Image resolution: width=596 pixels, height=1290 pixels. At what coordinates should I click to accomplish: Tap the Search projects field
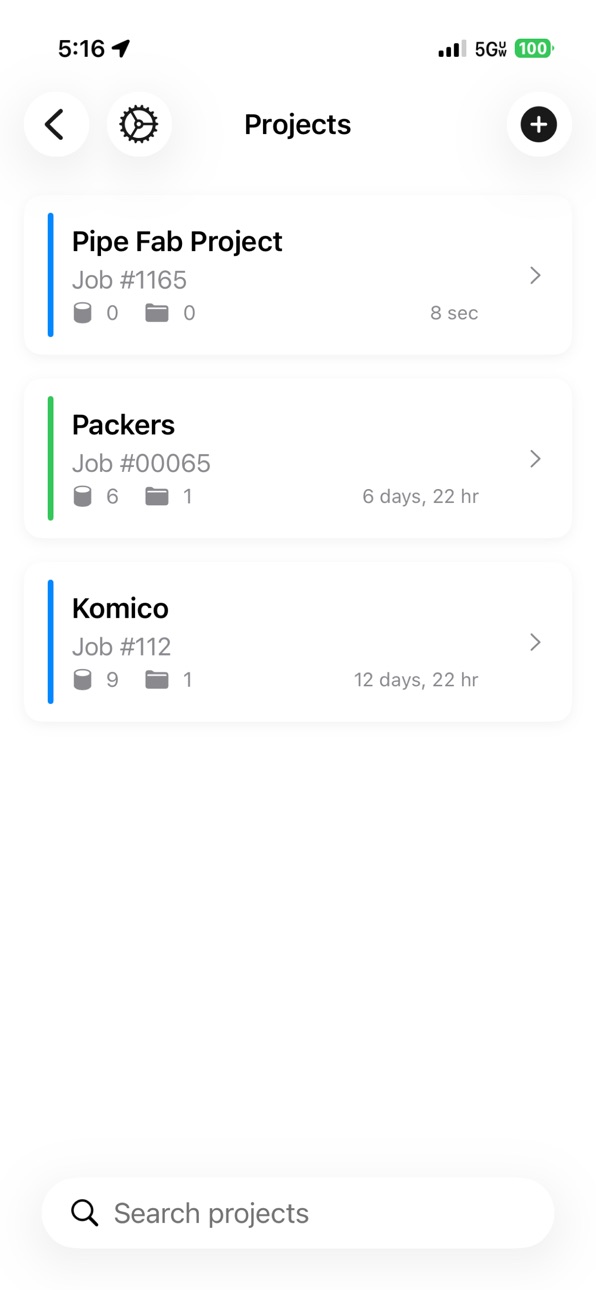(x=298, y=1213)
